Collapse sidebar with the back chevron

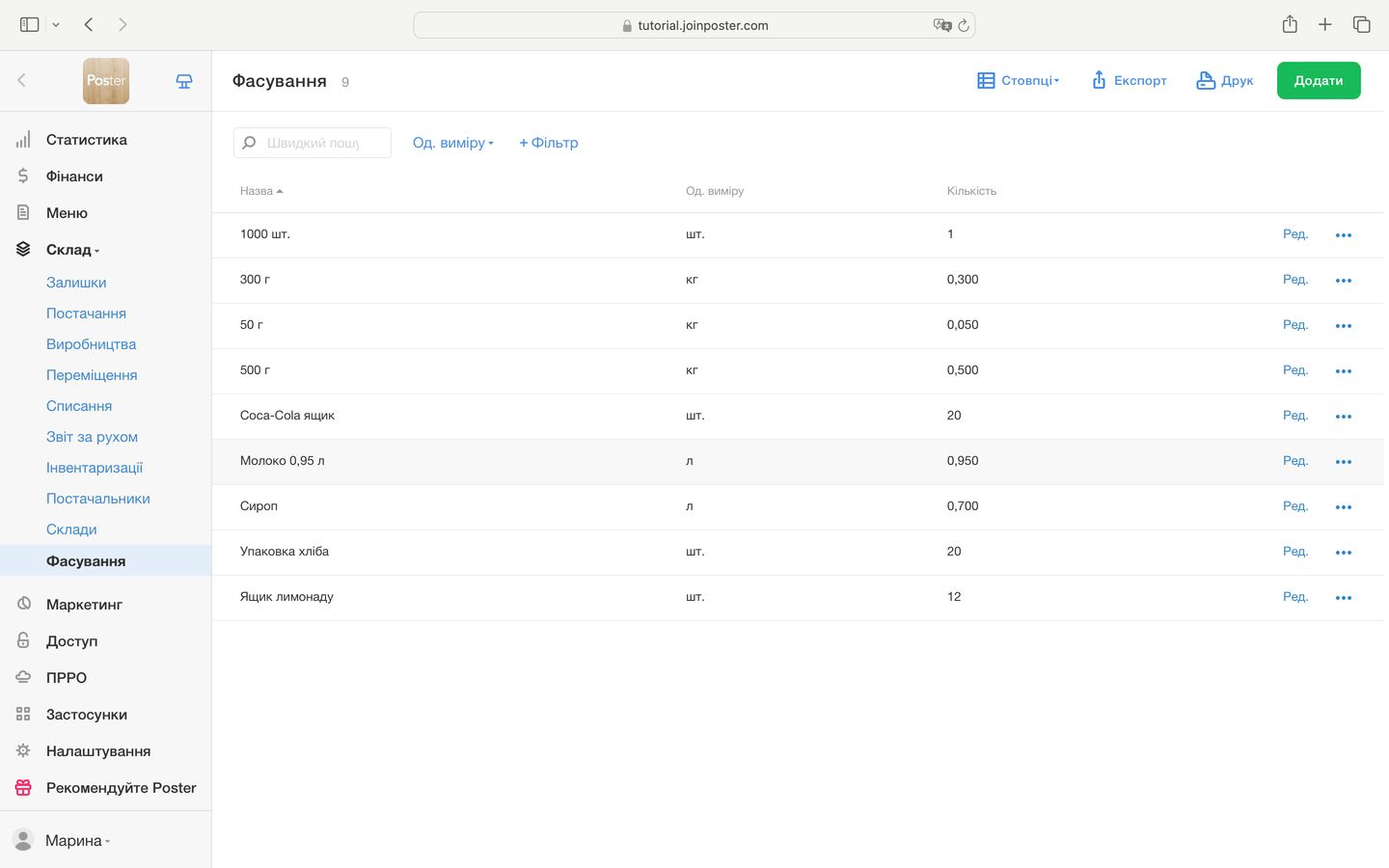(x=22, y=81)
